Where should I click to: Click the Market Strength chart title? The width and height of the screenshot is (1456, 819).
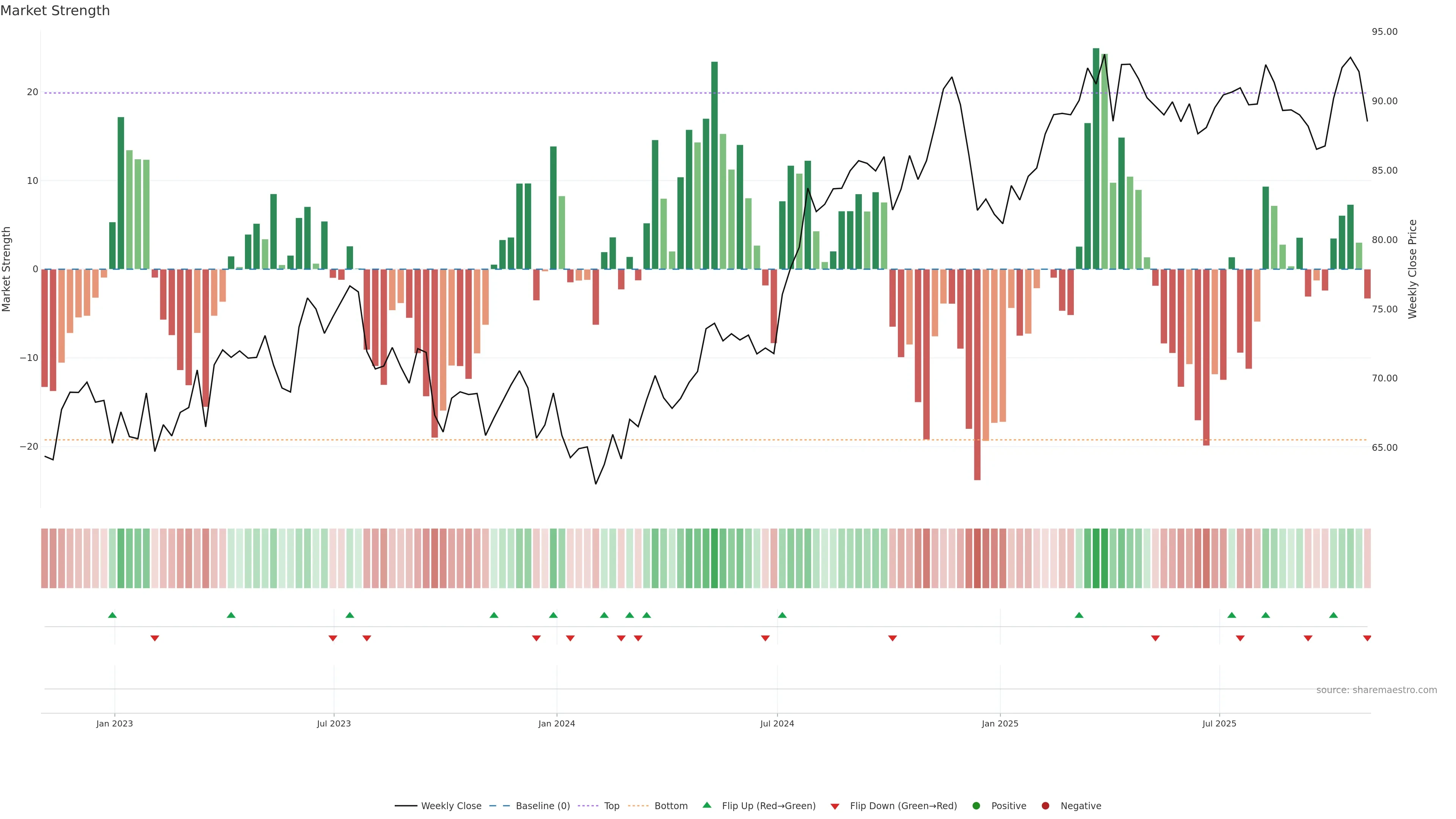pyautogui.click(x=55, y=11)
